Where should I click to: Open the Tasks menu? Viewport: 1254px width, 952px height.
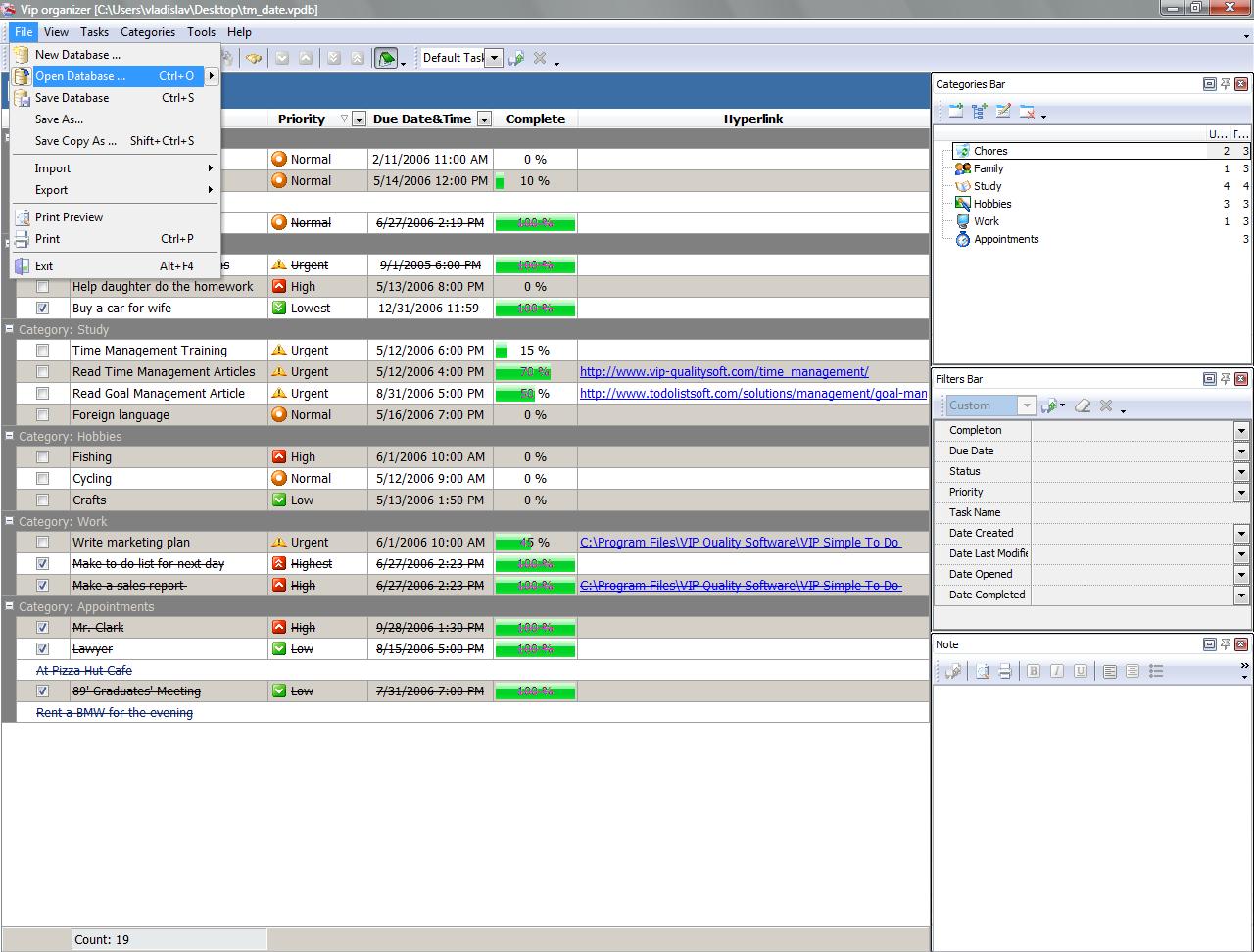click(94, 31)
